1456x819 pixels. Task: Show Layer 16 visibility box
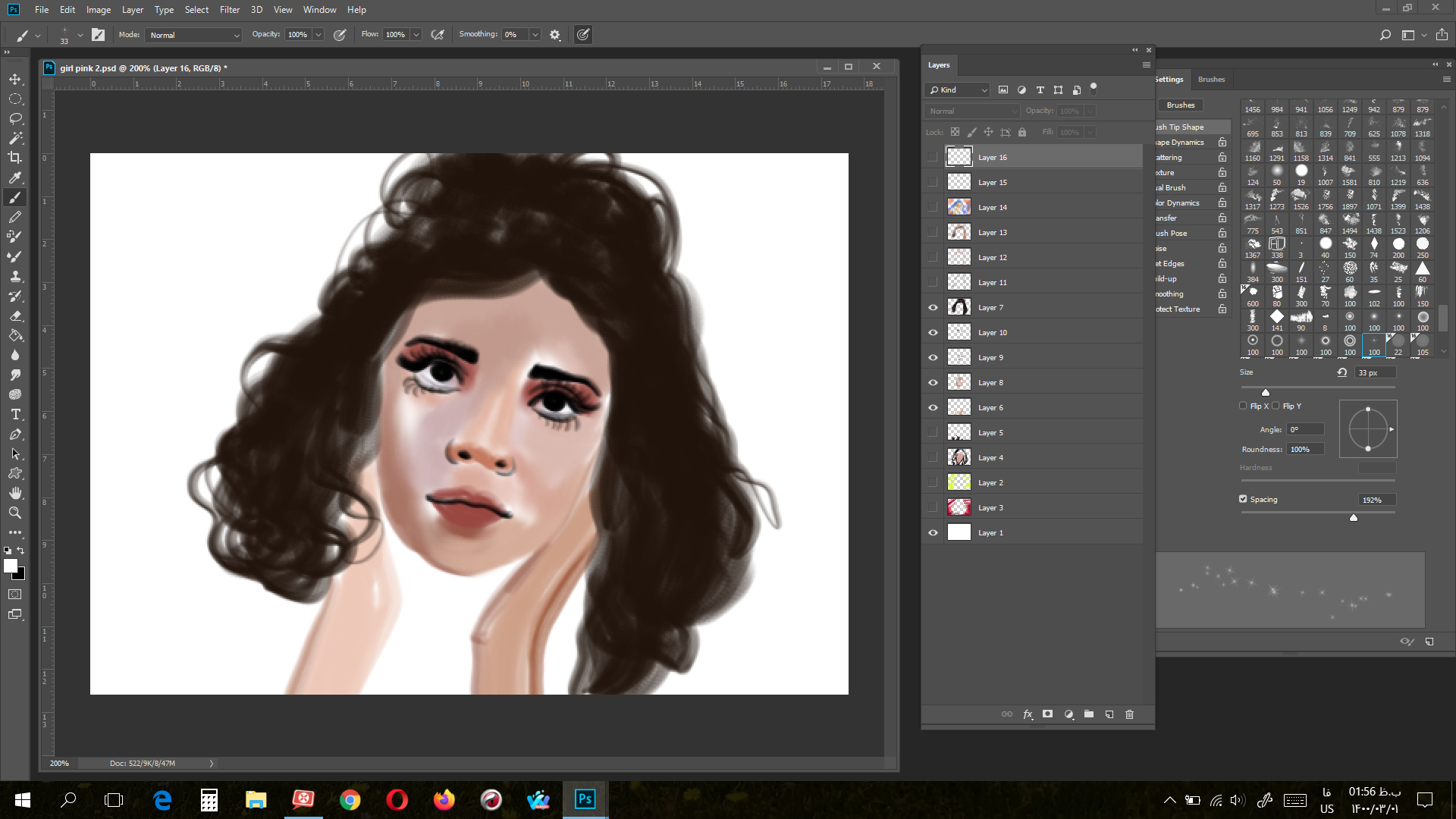(933, 157)
